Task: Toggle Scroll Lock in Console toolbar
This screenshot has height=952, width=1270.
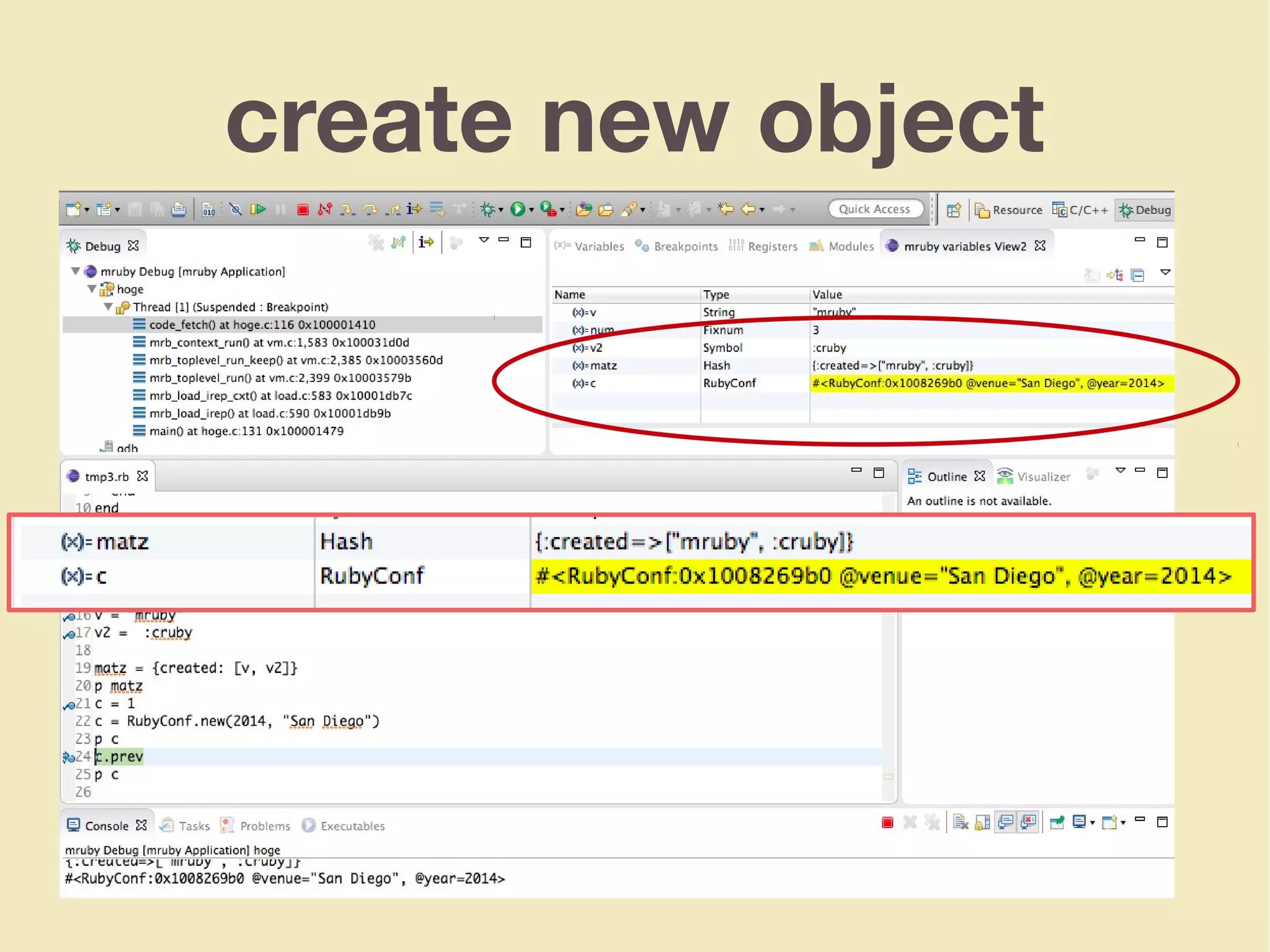Action: 982,822
